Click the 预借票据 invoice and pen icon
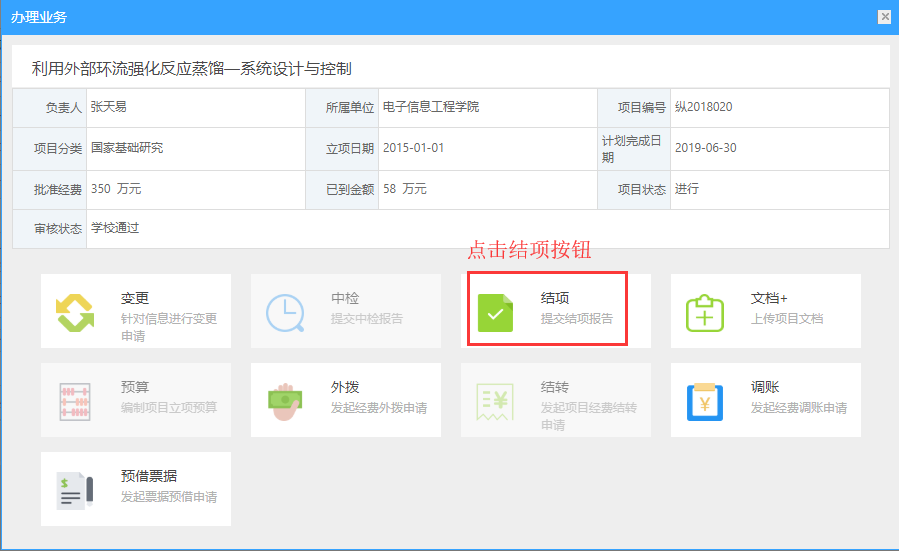 (x=75, y=489)
